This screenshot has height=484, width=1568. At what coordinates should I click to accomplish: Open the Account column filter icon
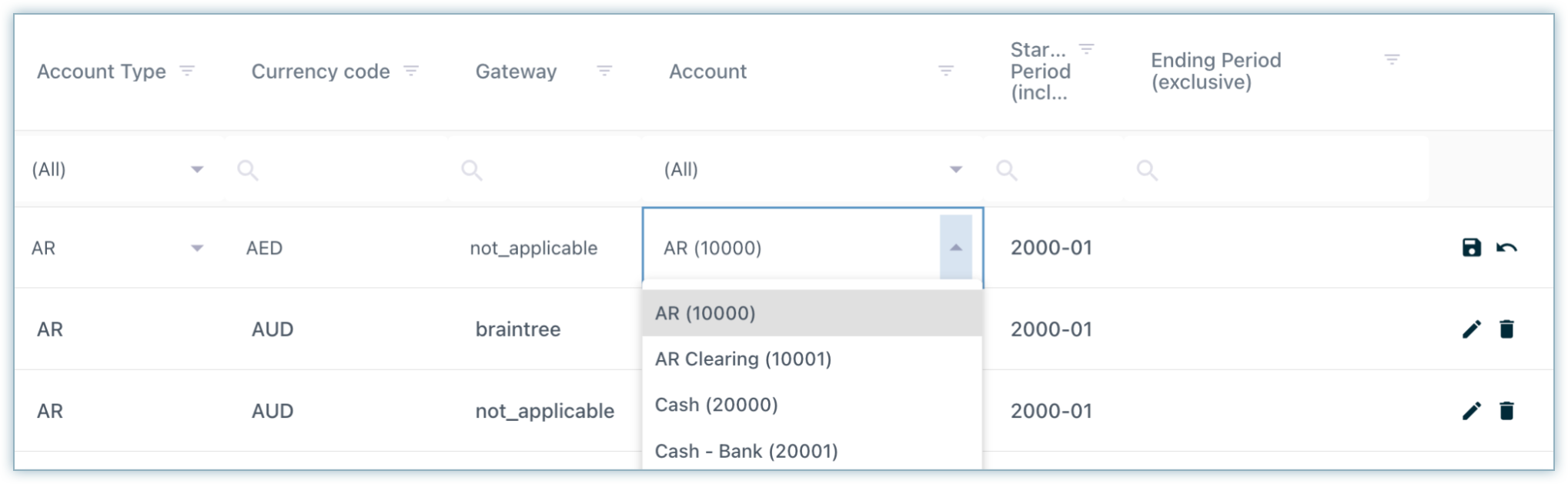coord(946,71)
